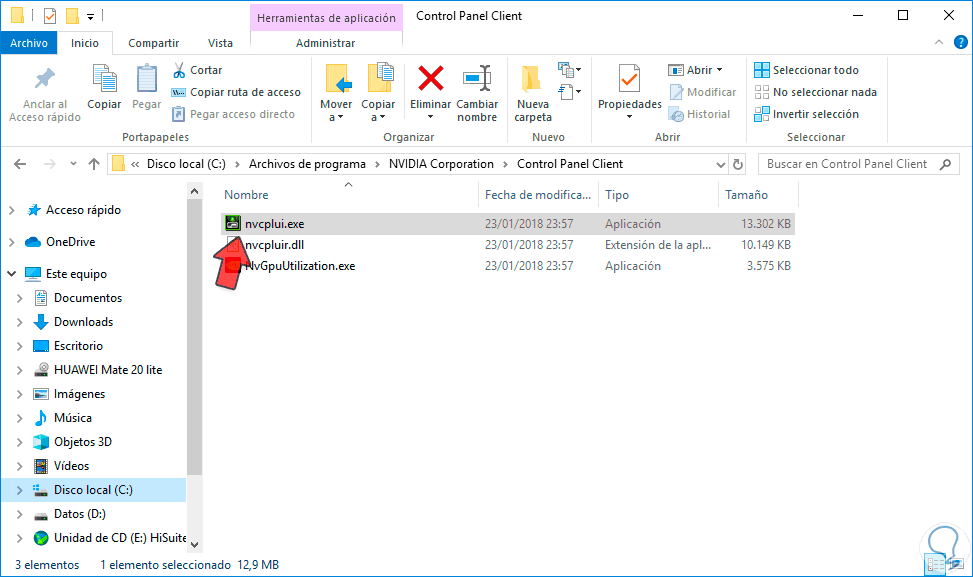Go forward with the right arrow
This screenshot has height=577, width=973.
pyautogui.click(x=50, y=164)
